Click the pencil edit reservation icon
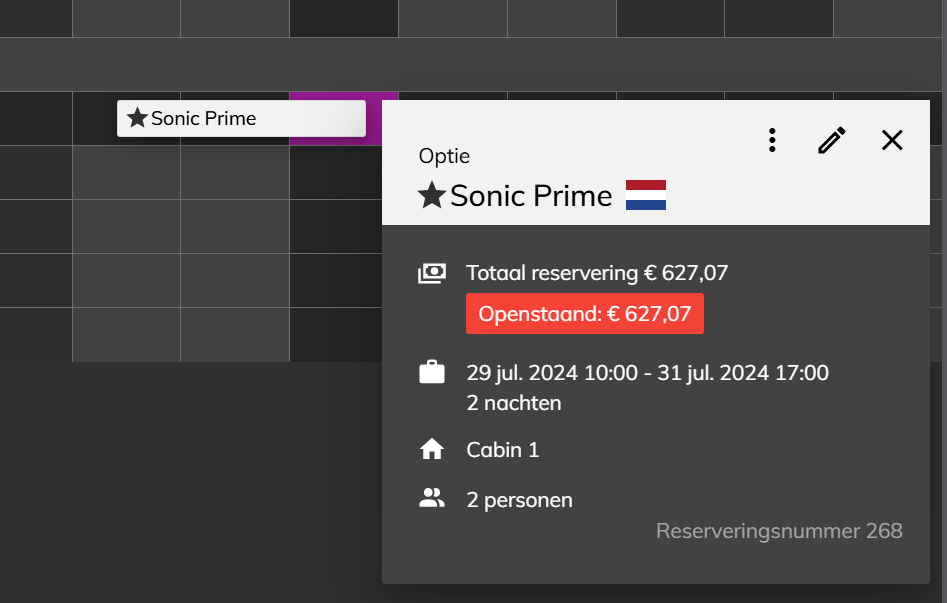Image resolution: width=947 pixels, height=603 pixels. pyautogui.click(x=832, y=140)
